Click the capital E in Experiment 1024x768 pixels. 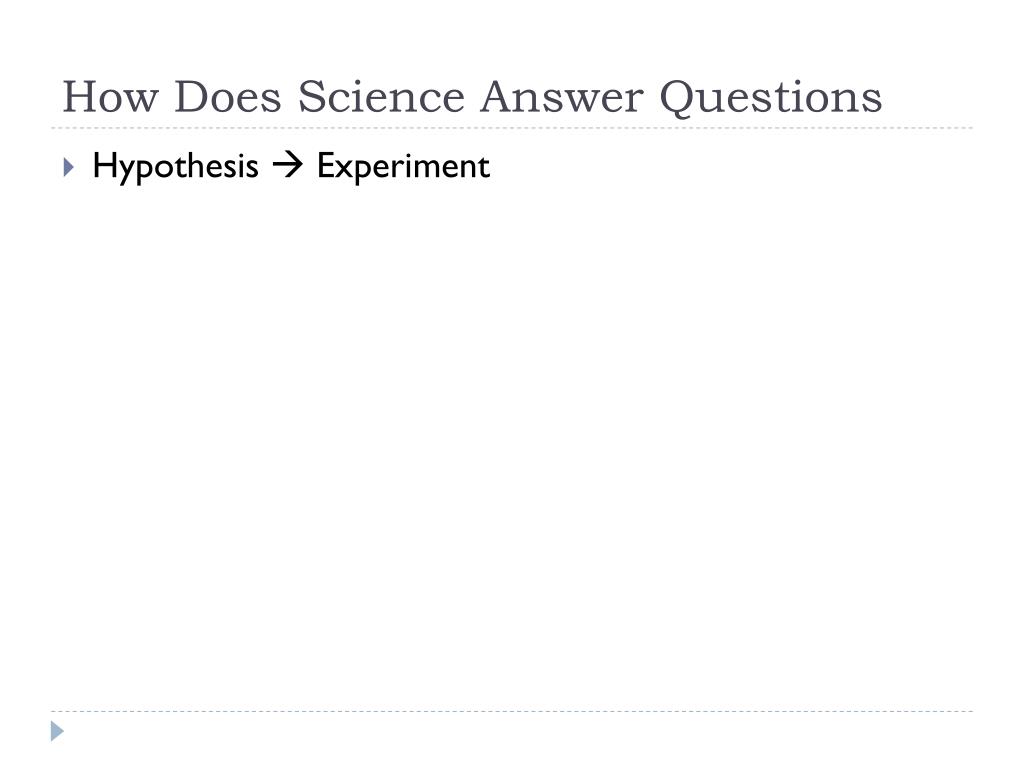(x=325, y=164)
